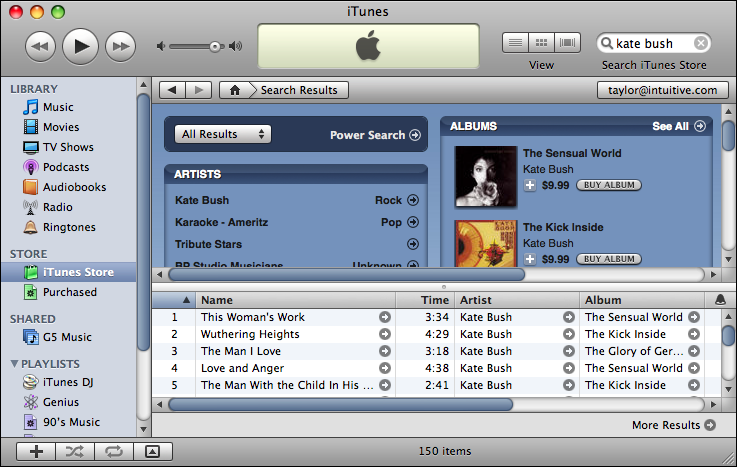737x467 pixels.
Task: Click the low volume speaker icon
Action: [x=161, y=46]
